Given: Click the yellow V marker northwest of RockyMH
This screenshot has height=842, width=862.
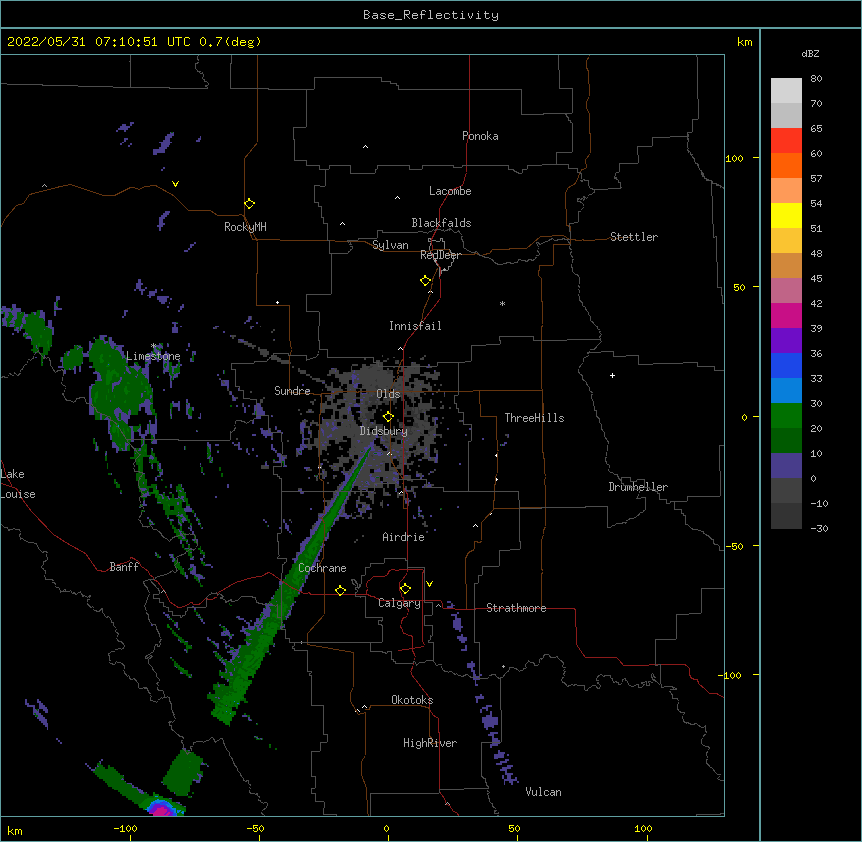Looking at the screenshot, I should coord(175,184).
